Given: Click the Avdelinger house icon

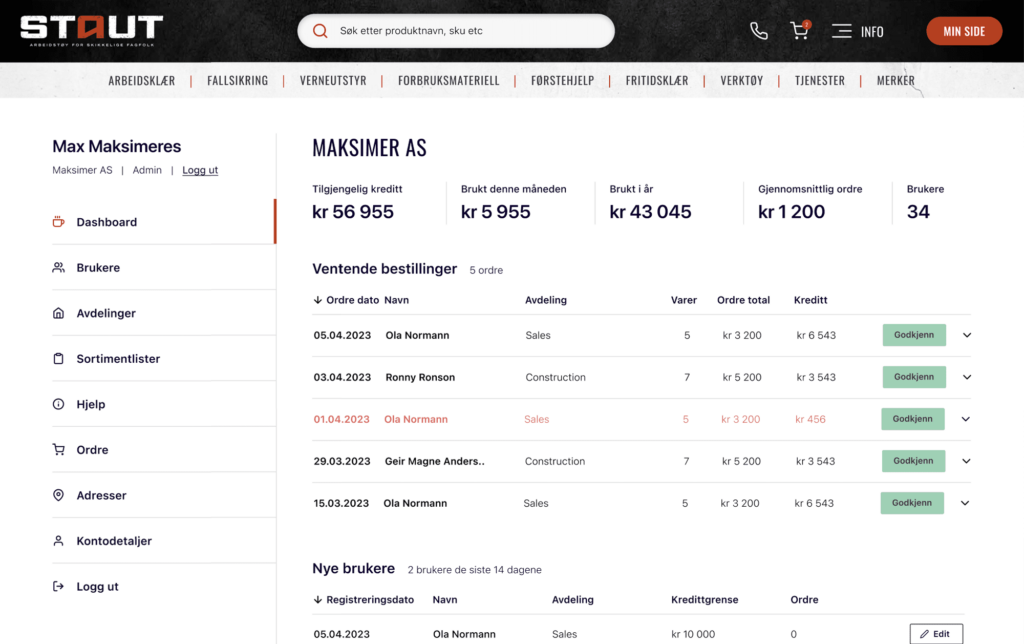Looking at the screenshot, I should [58, 313].
